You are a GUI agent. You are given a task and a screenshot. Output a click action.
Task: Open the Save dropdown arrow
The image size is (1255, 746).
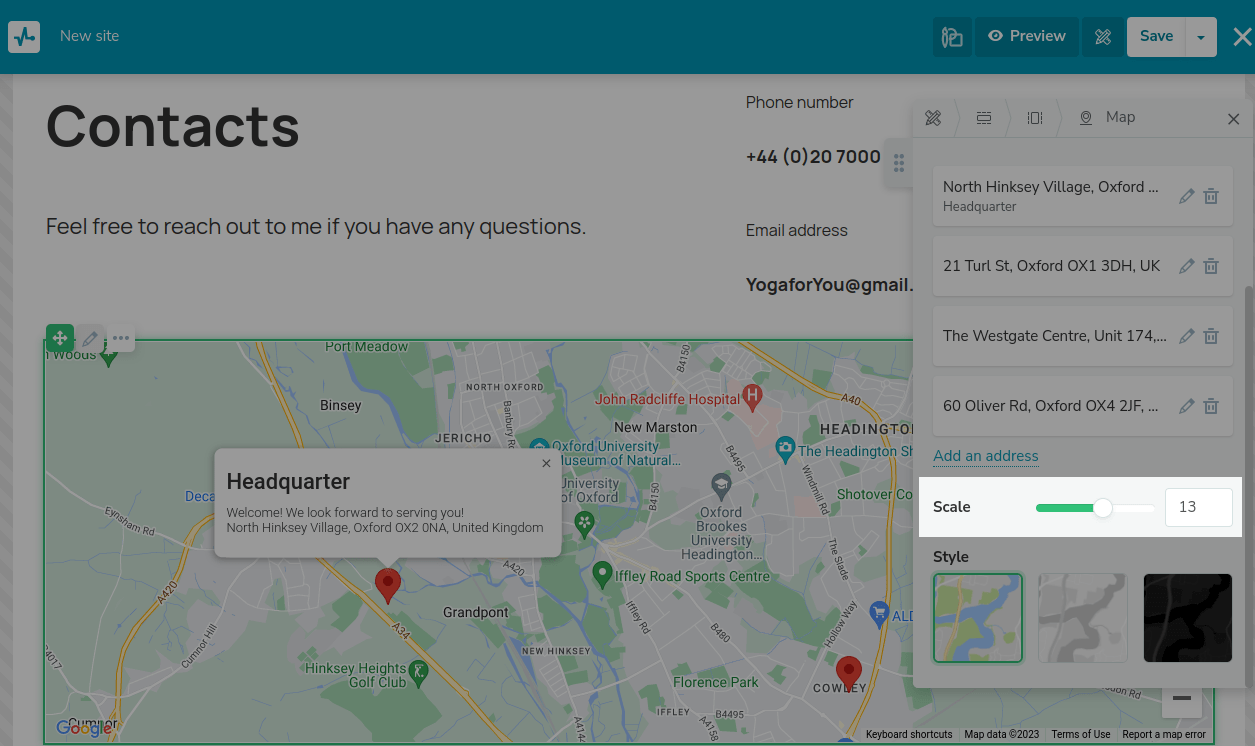1201,37
